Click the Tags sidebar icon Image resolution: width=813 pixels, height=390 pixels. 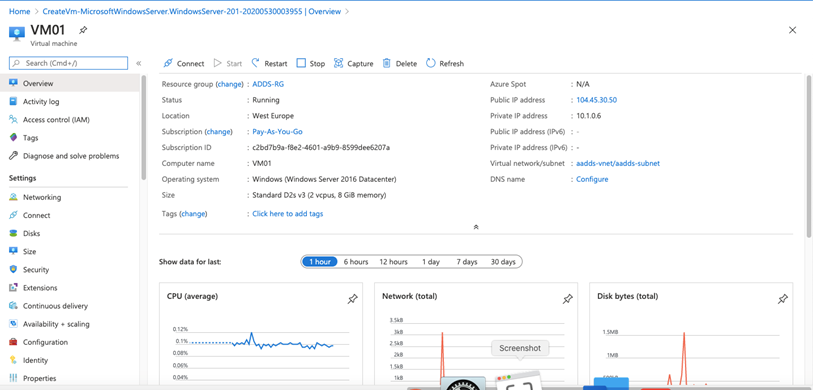coord(13,137)
